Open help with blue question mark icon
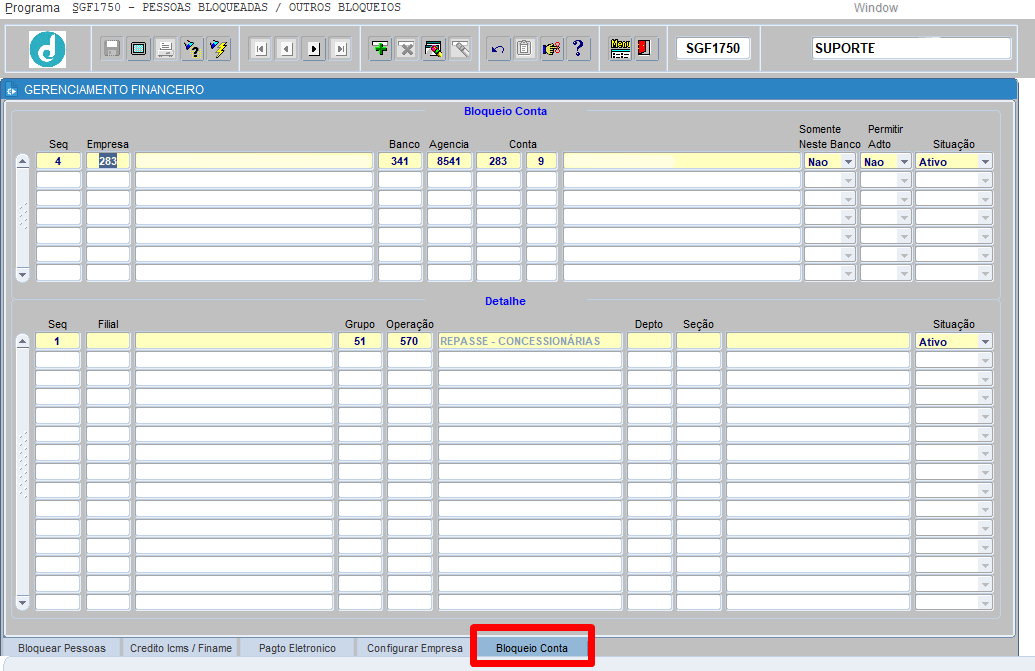This screenshot has height=671, width=1035. click(x=579, y=48)
